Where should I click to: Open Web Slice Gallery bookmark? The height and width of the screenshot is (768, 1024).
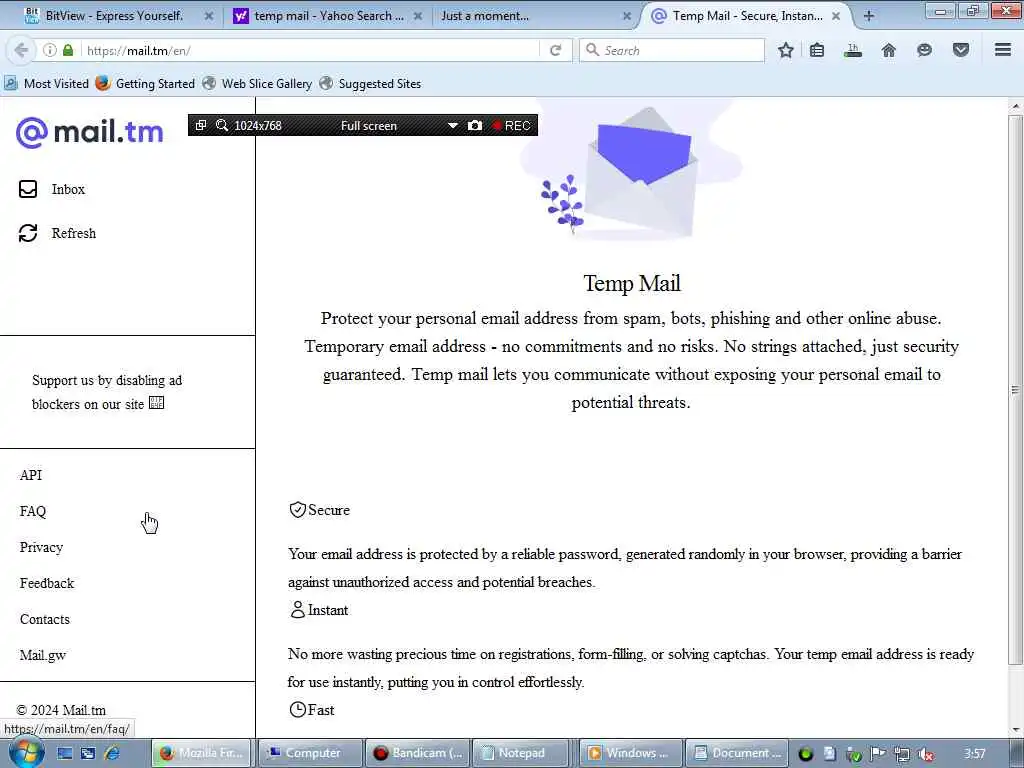tap(257, 84)
